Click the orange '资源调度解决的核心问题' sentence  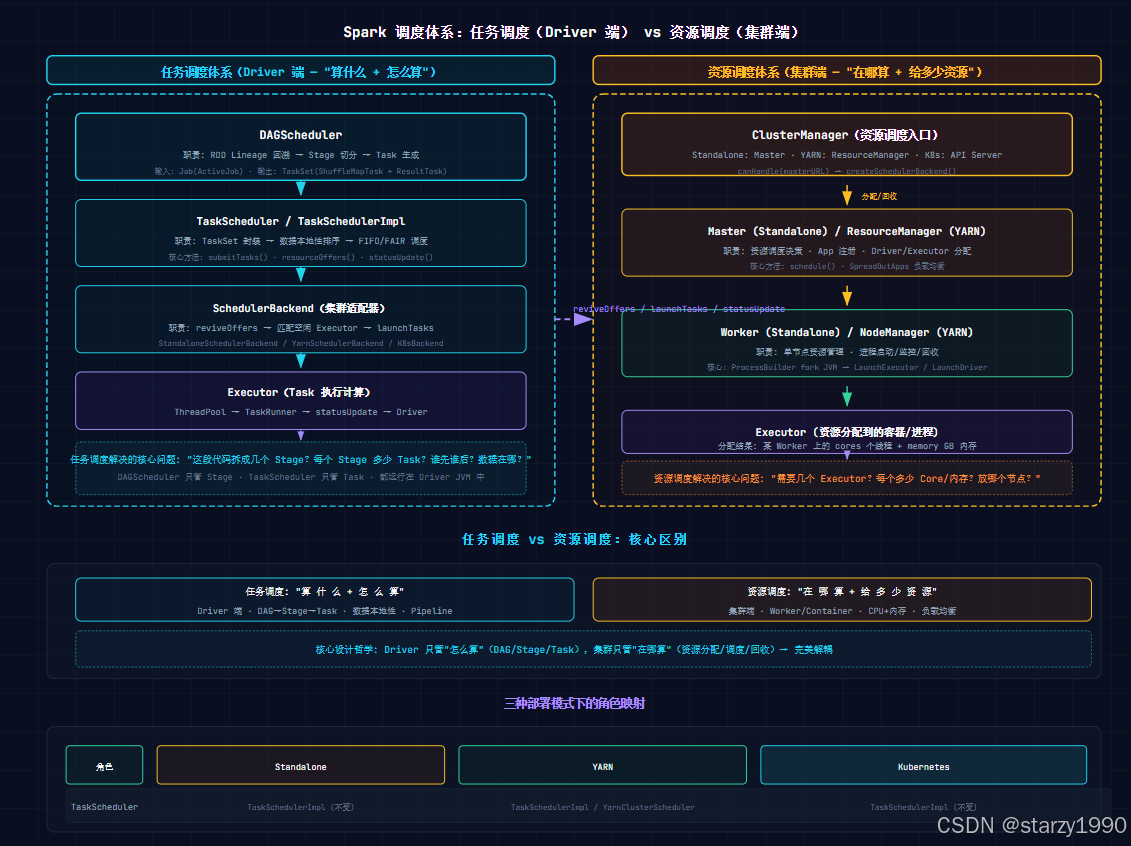point(847,478)
